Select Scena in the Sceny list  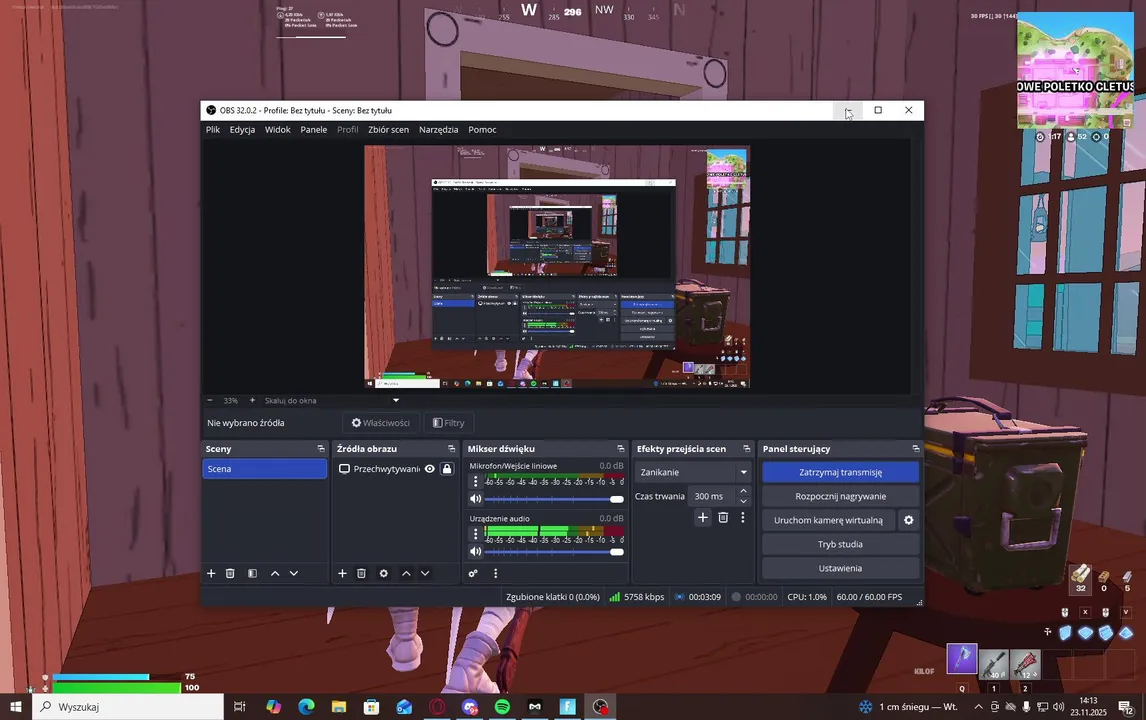point(265,469)
